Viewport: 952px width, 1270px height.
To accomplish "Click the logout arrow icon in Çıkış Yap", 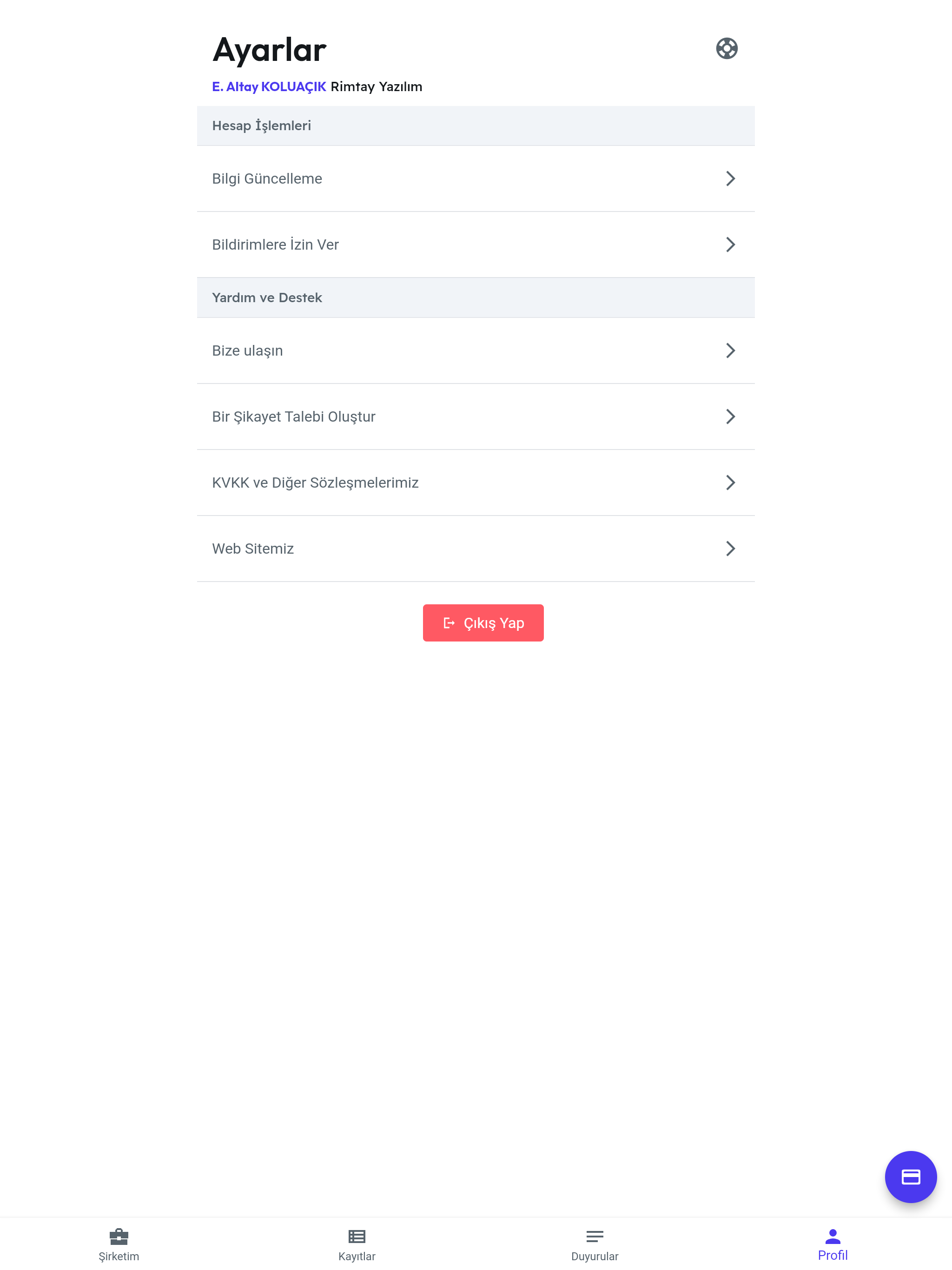I will tap(449, 623).
